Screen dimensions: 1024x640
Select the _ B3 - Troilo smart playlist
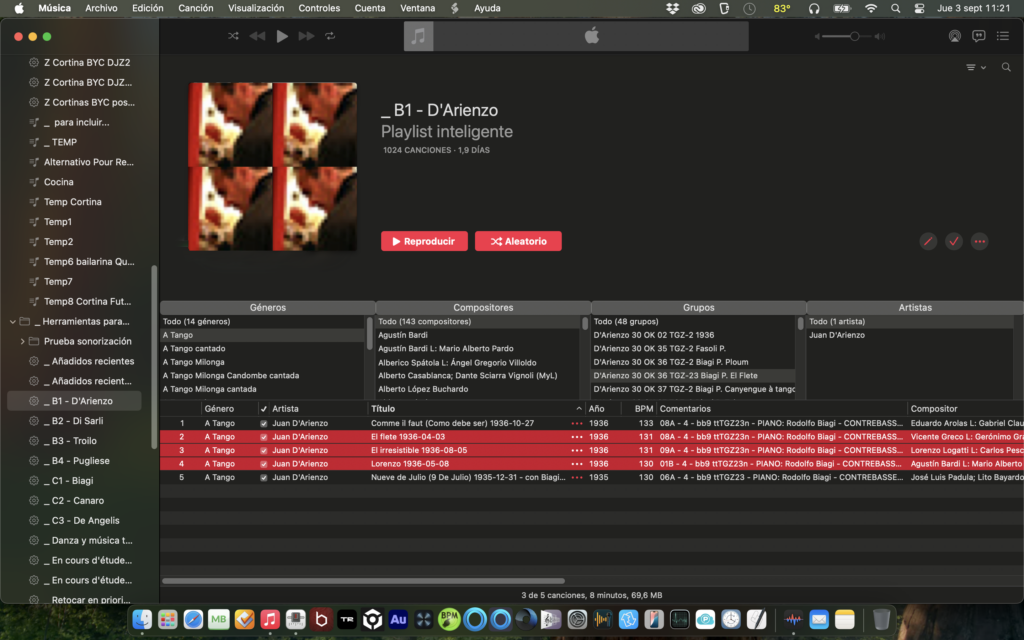(74, 441)
